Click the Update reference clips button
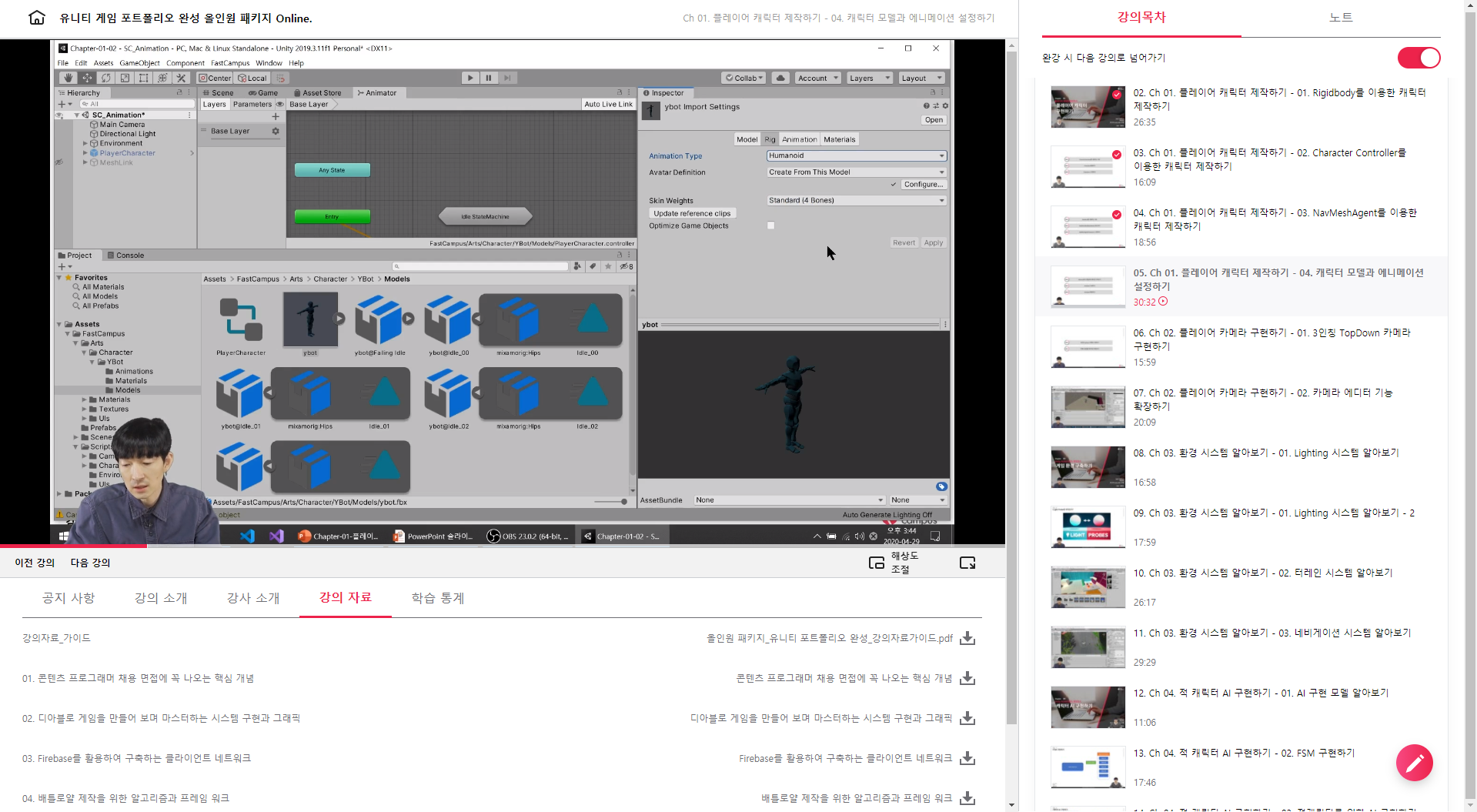This screenshot has width=1477, height=812. (692, 213)
